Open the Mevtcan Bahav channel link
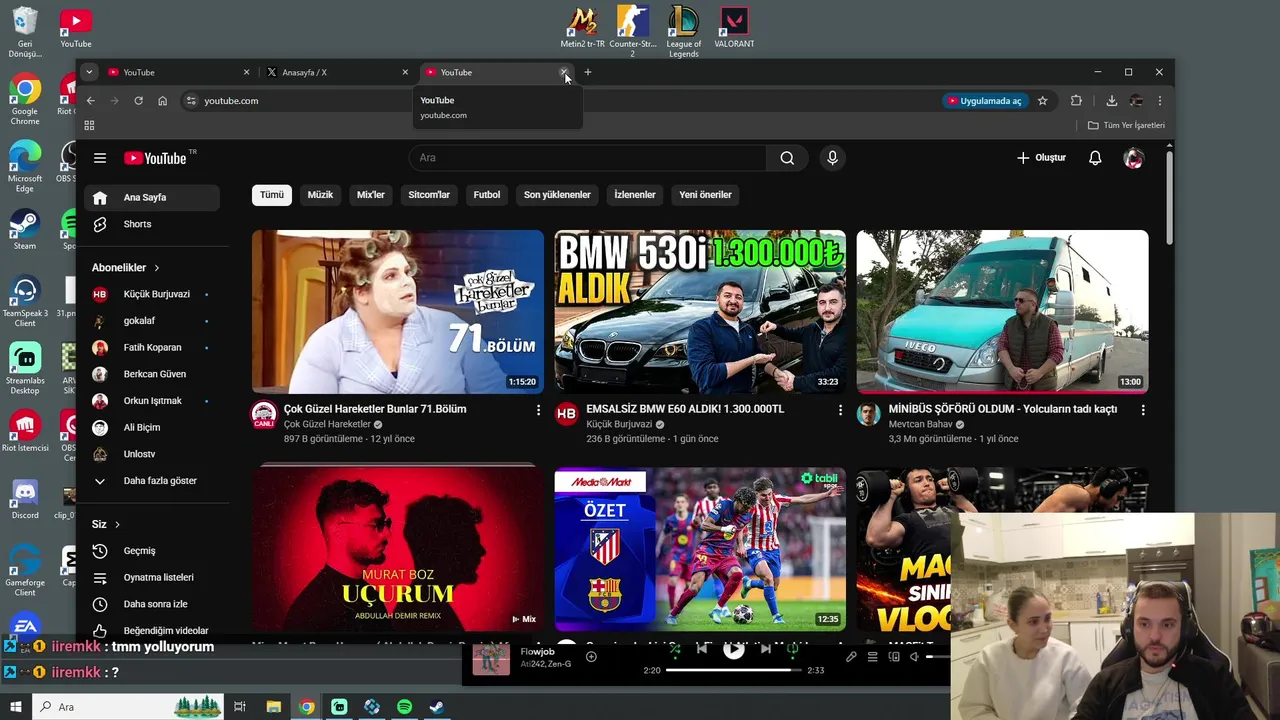 921,424
